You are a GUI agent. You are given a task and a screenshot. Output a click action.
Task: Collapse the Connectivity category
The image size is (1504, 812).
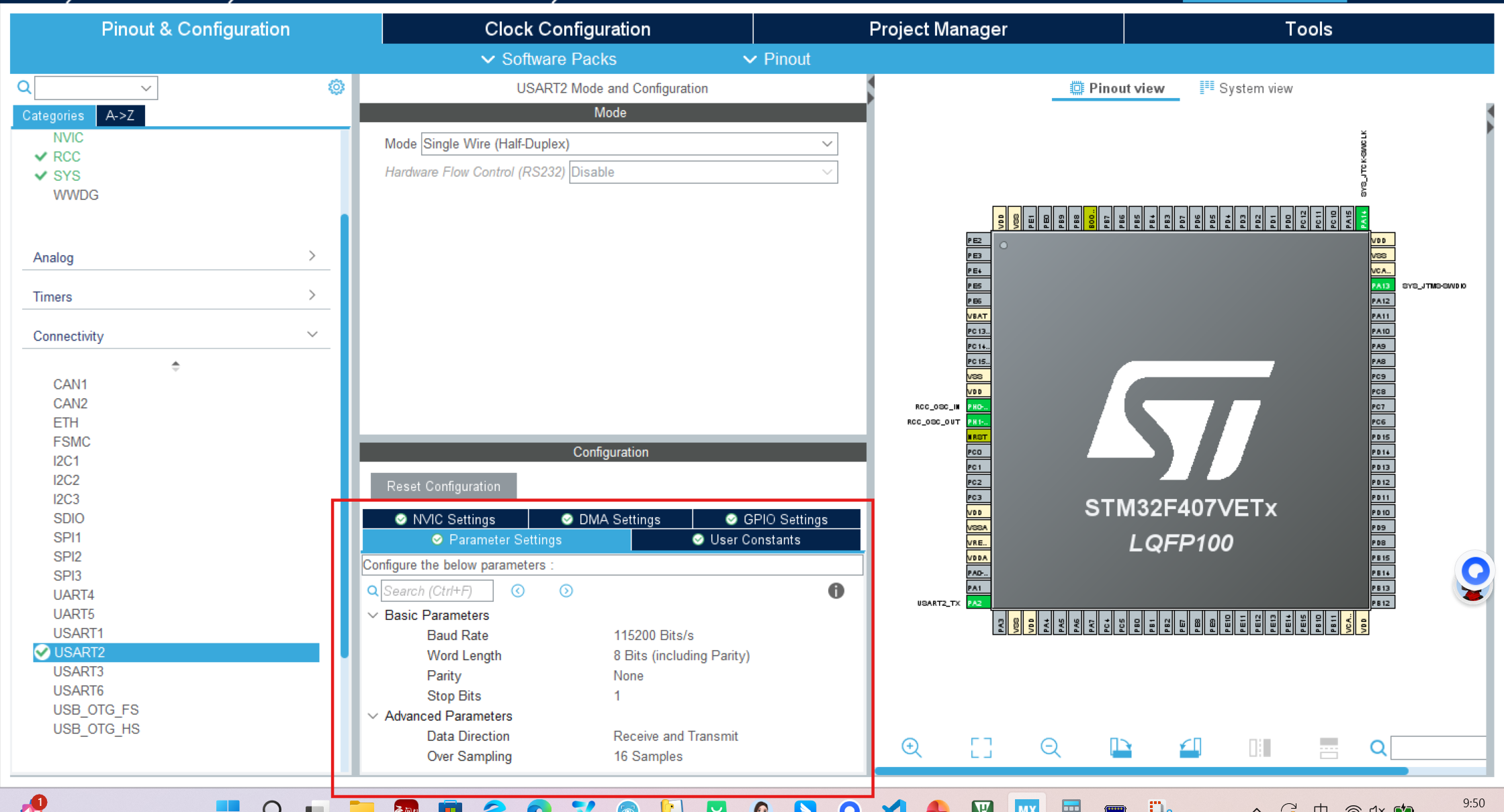pyautogui.click(x=312, y=334)
